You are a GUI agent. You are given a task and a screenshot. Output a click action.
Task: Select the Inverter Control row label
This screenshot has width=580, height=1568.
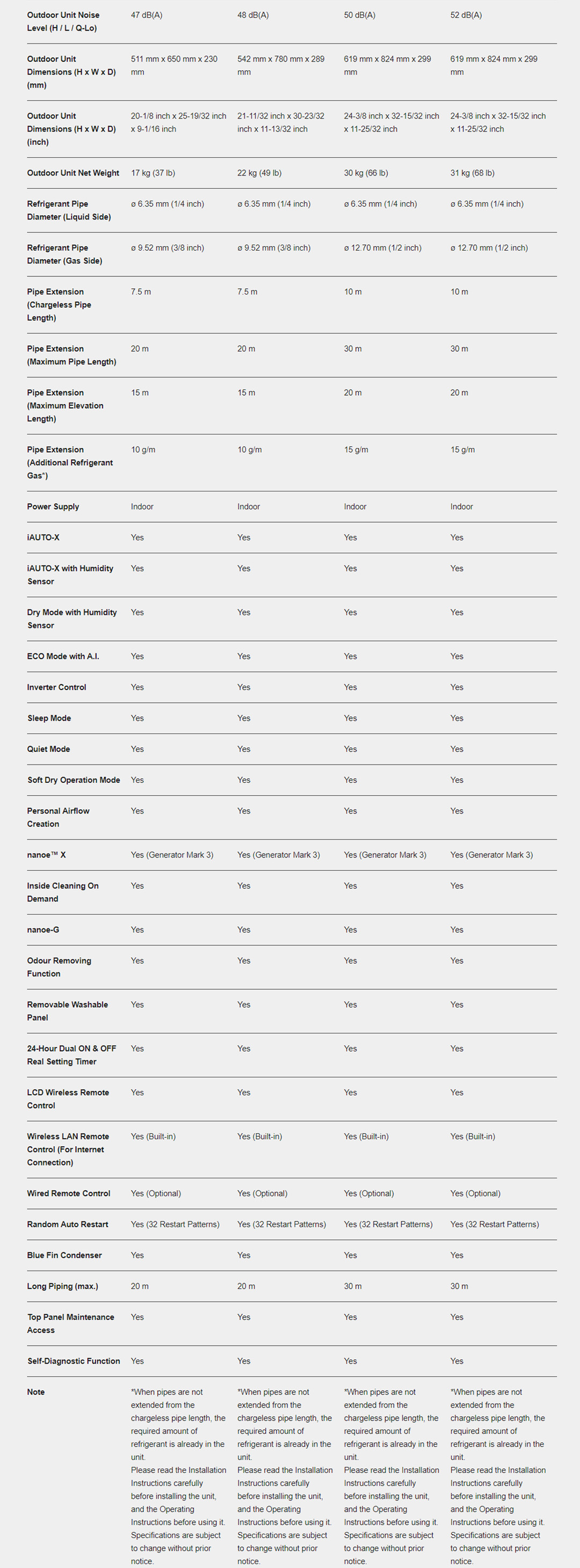point(57,687)
